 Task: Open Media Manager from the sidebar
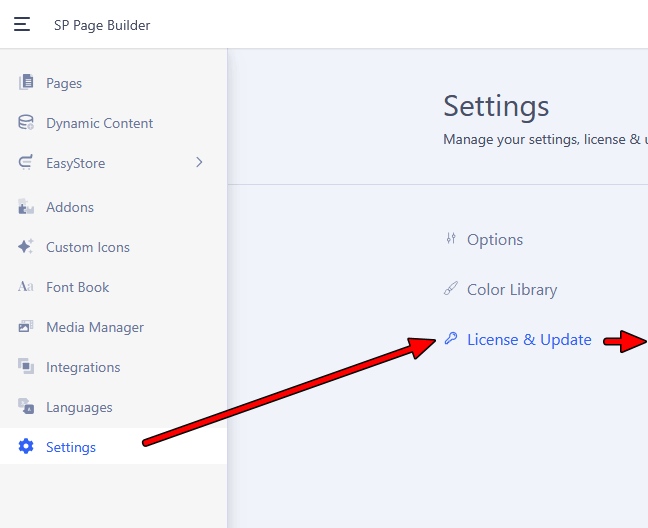pyautogui.click(x=94, y=327)
